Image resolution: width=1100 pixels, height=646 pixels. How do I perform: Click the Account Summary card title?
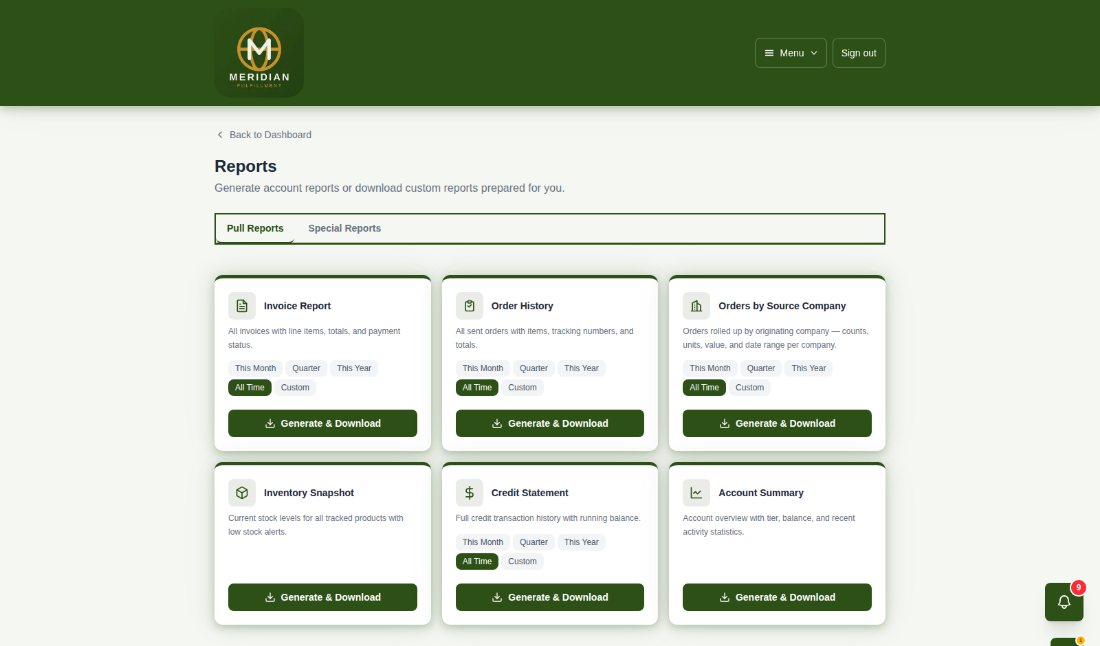[x=761, y=493]
